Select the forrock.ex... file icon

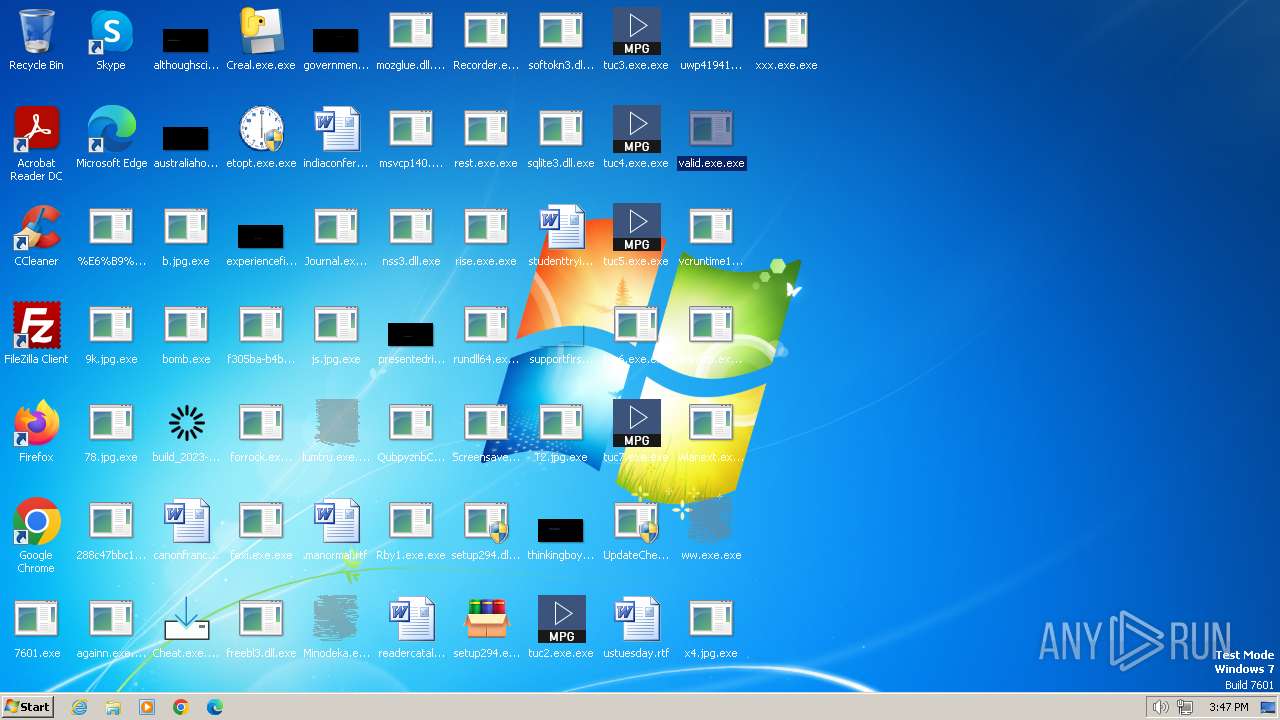point(261,423)
